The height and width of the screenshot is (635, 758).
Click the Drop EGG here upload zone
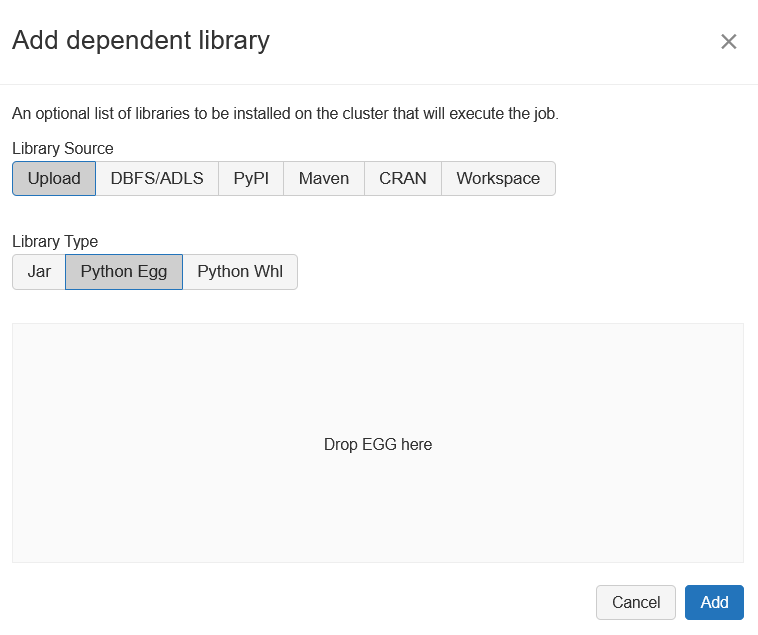tap(378, 444)
